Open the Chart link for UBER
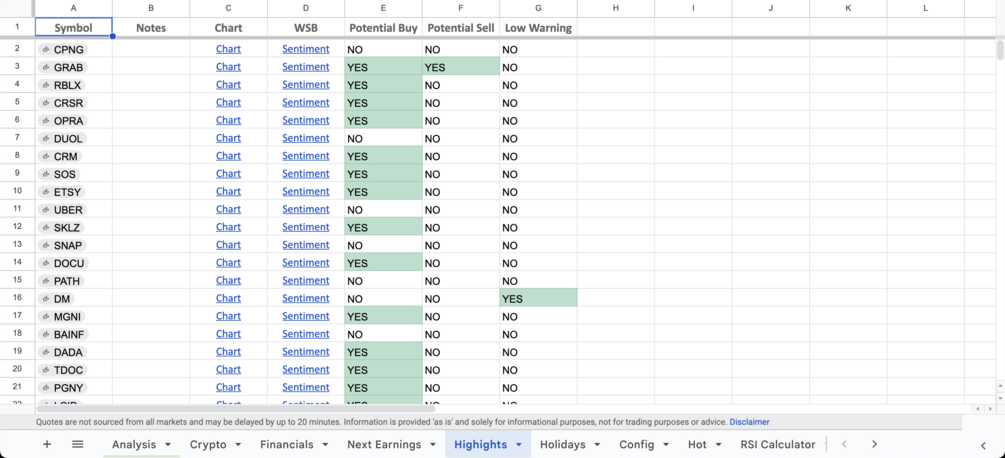The image size is (1005, 458). (x=228, y=209)
